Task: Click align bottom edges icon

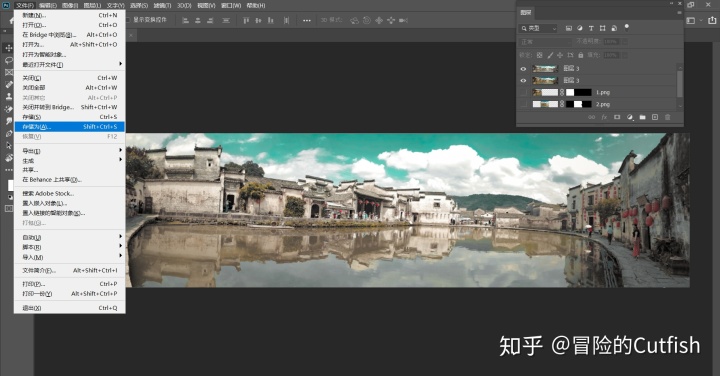Action: (271, 21)
